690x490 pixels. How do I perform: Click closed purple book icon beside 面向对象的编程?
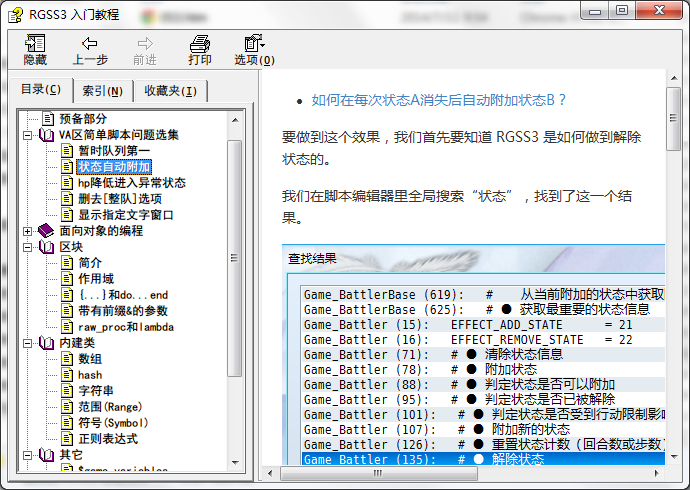46,230
